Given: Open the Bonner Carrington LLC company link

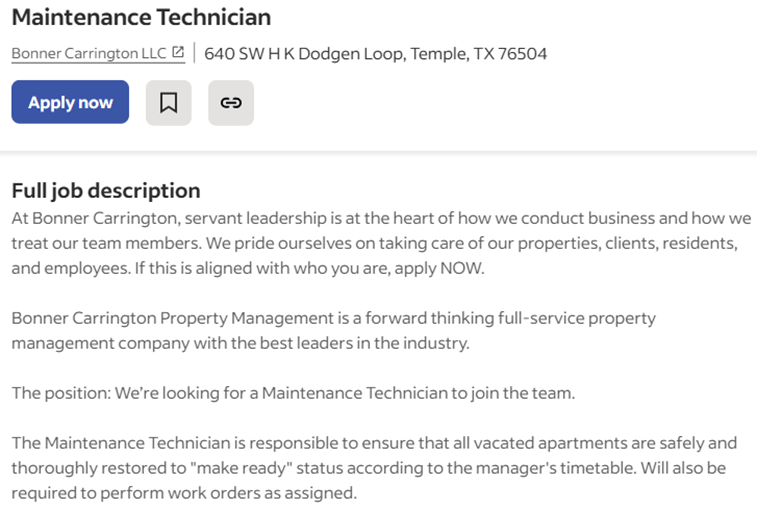Looking at the screenshot, I should 89,53.
